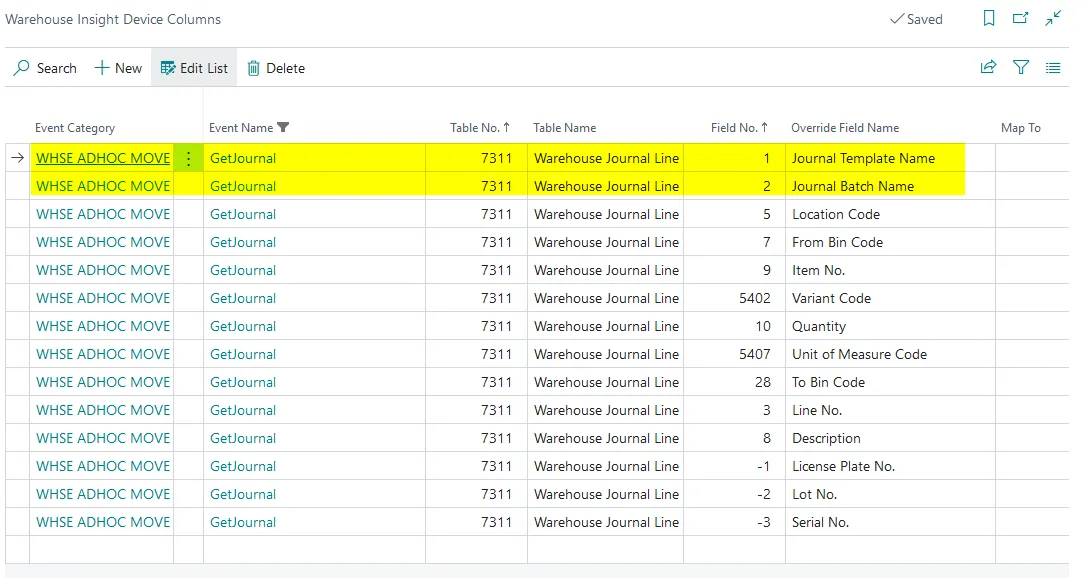Collapse the page with the diagonal arrows icon

[1052, 19]
